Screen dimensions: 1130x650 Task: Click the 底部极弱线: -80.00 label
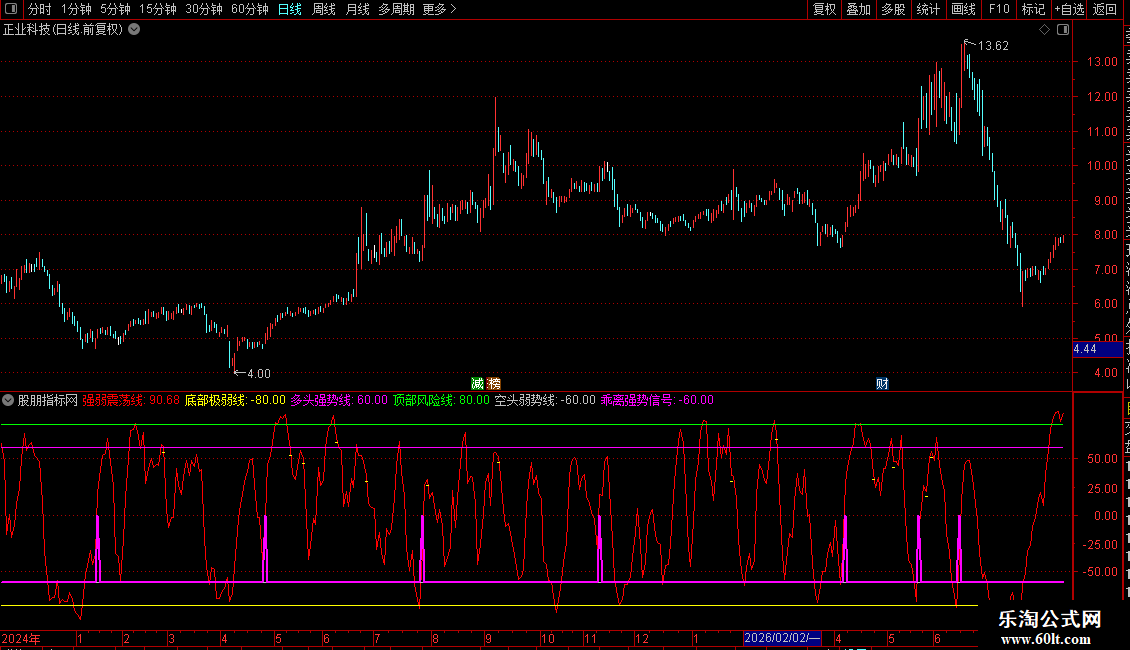click(x=235, y=400)
